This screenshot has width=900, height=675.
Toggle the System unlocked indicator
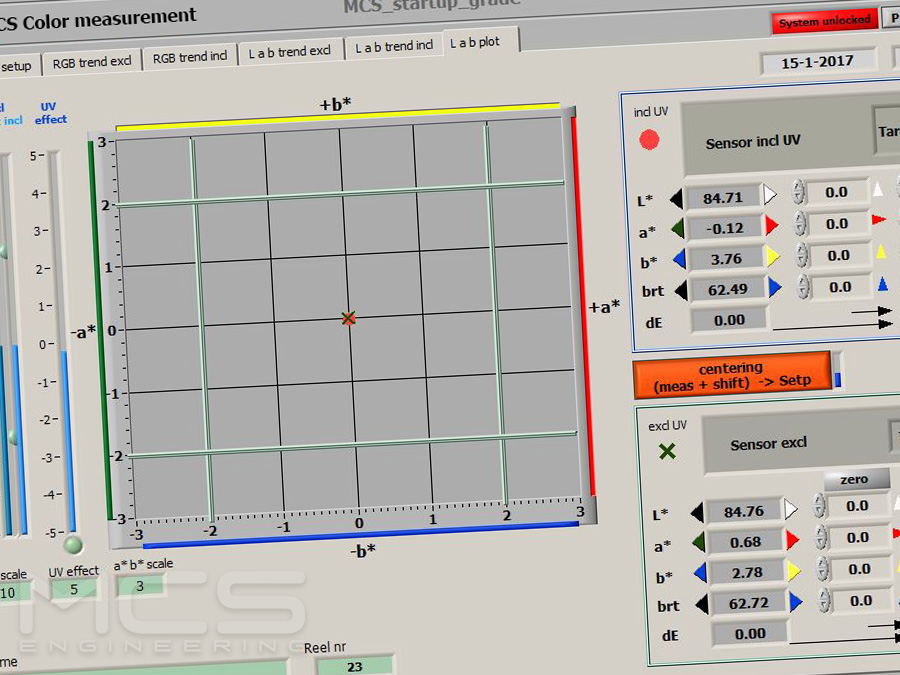(x=825, y=21)
